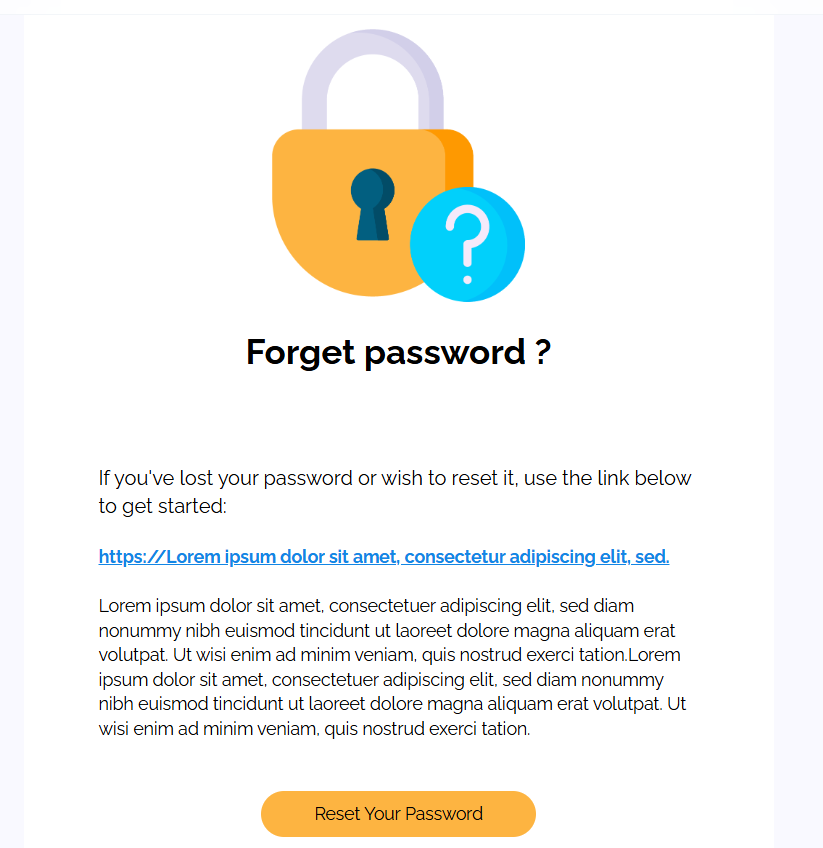Viewport: 823px width, 848px height.
Task: Click the "Reset Your Password" button
Action: pyautogui.click(x=398, y=813)
